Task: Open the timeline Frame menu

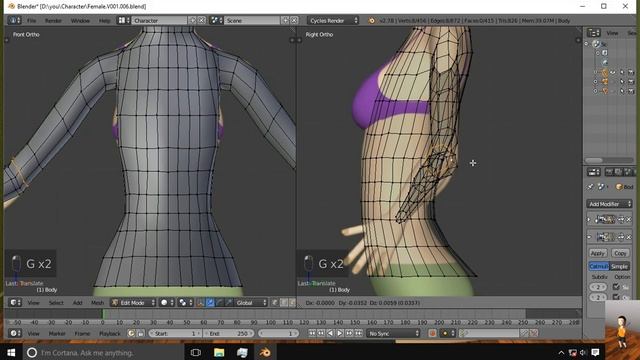Action: point(82,333)
